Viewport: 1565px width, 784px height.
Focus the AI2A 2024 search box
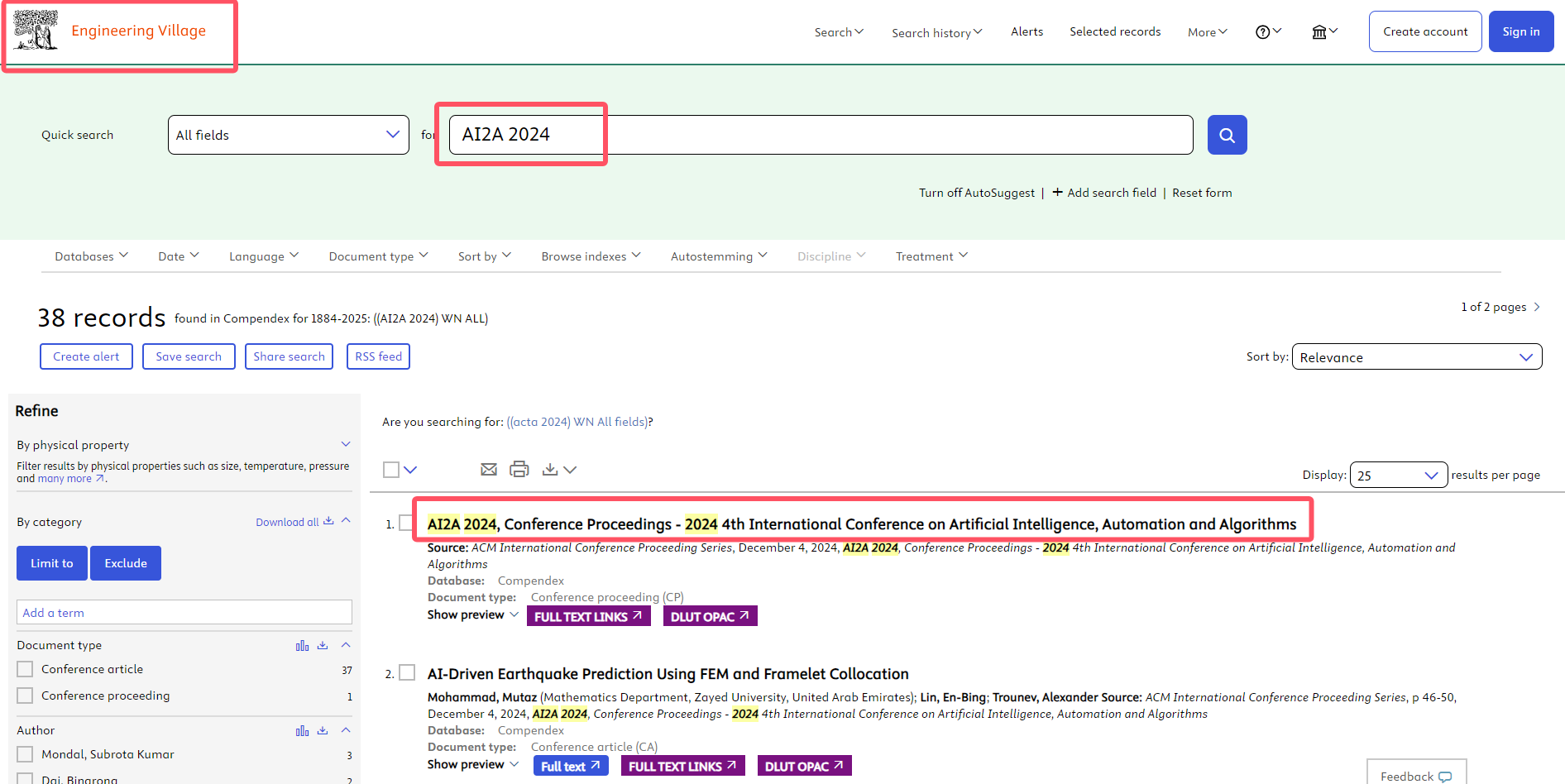click(821, 135)
